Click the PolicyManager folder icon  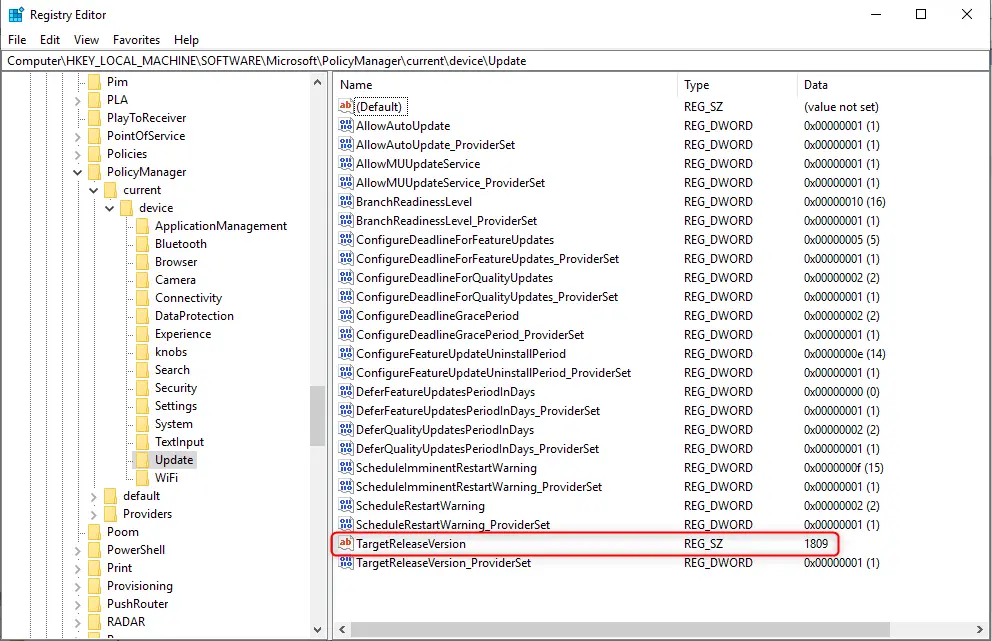click(95, 172)
